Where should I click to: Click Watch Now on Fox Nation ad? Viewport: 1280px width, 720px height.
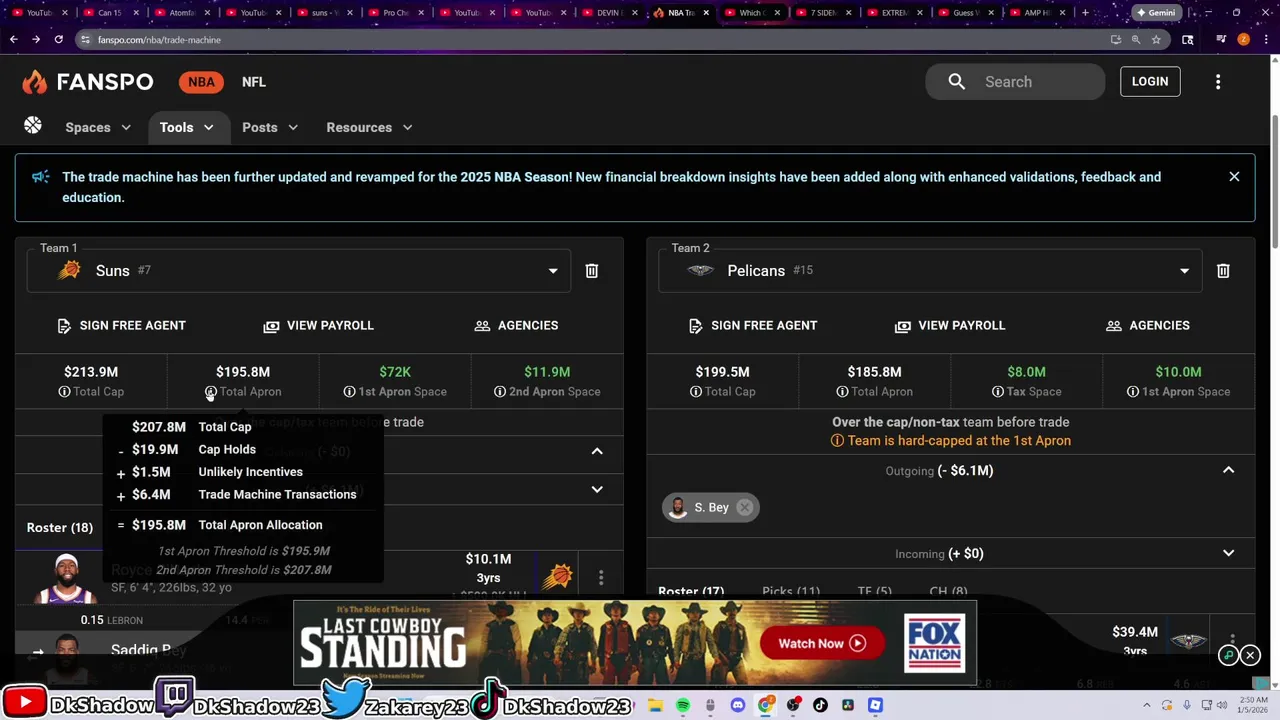[x=821, y=643]
